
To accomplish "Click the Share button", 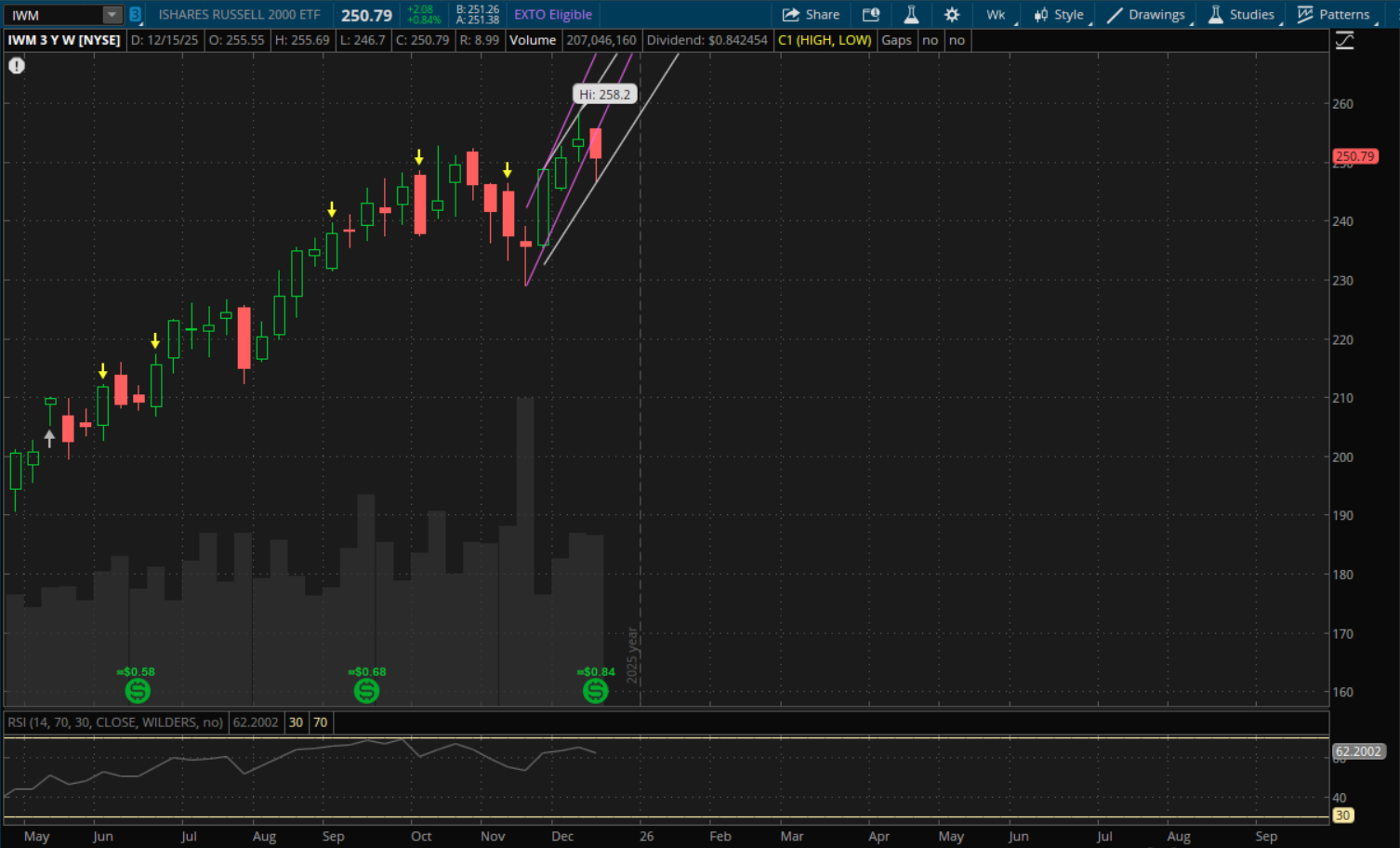I will 811,15.
